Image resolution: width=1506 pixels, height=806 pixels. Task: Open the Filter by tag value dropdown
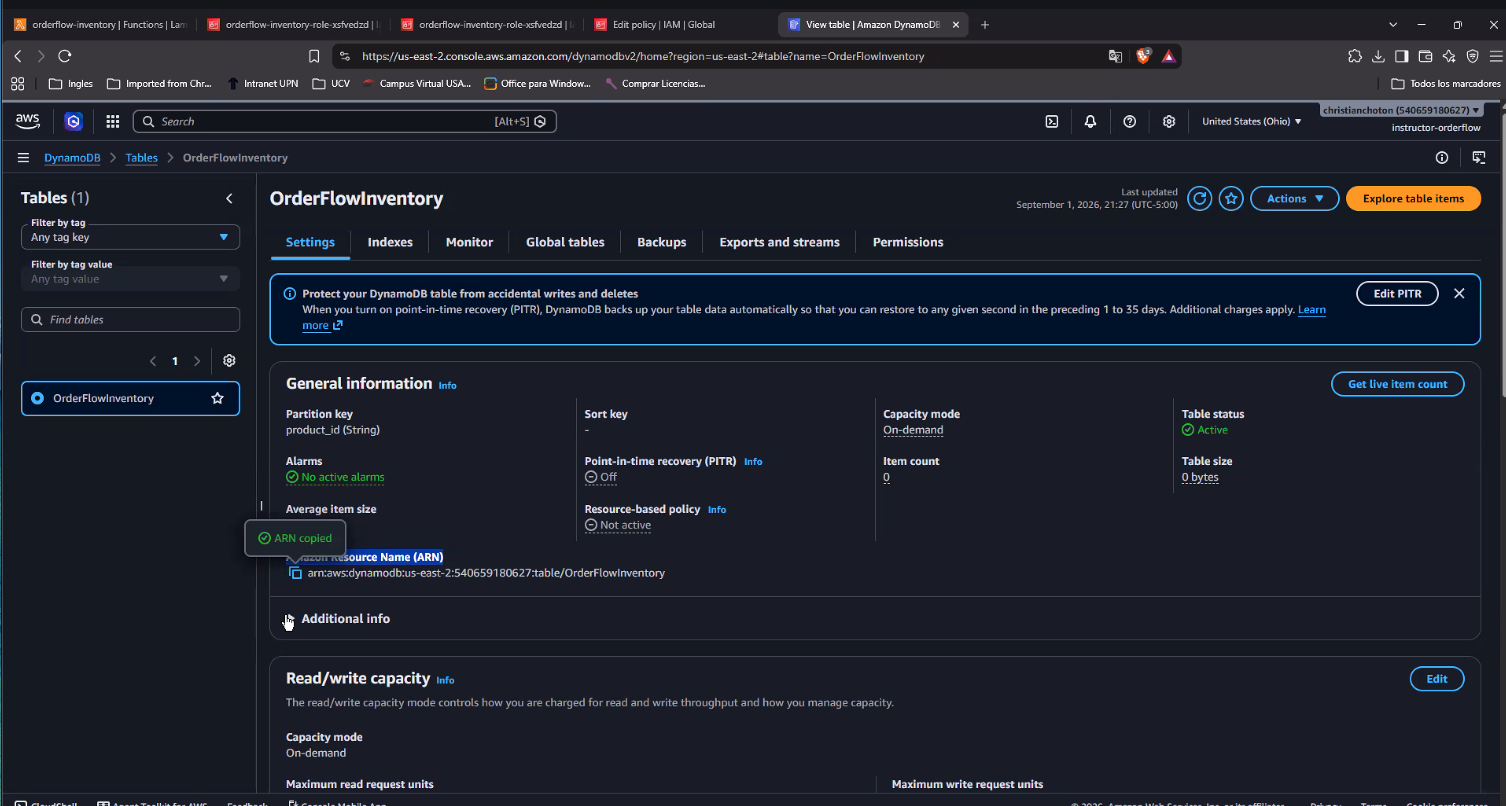pos(130,279)
